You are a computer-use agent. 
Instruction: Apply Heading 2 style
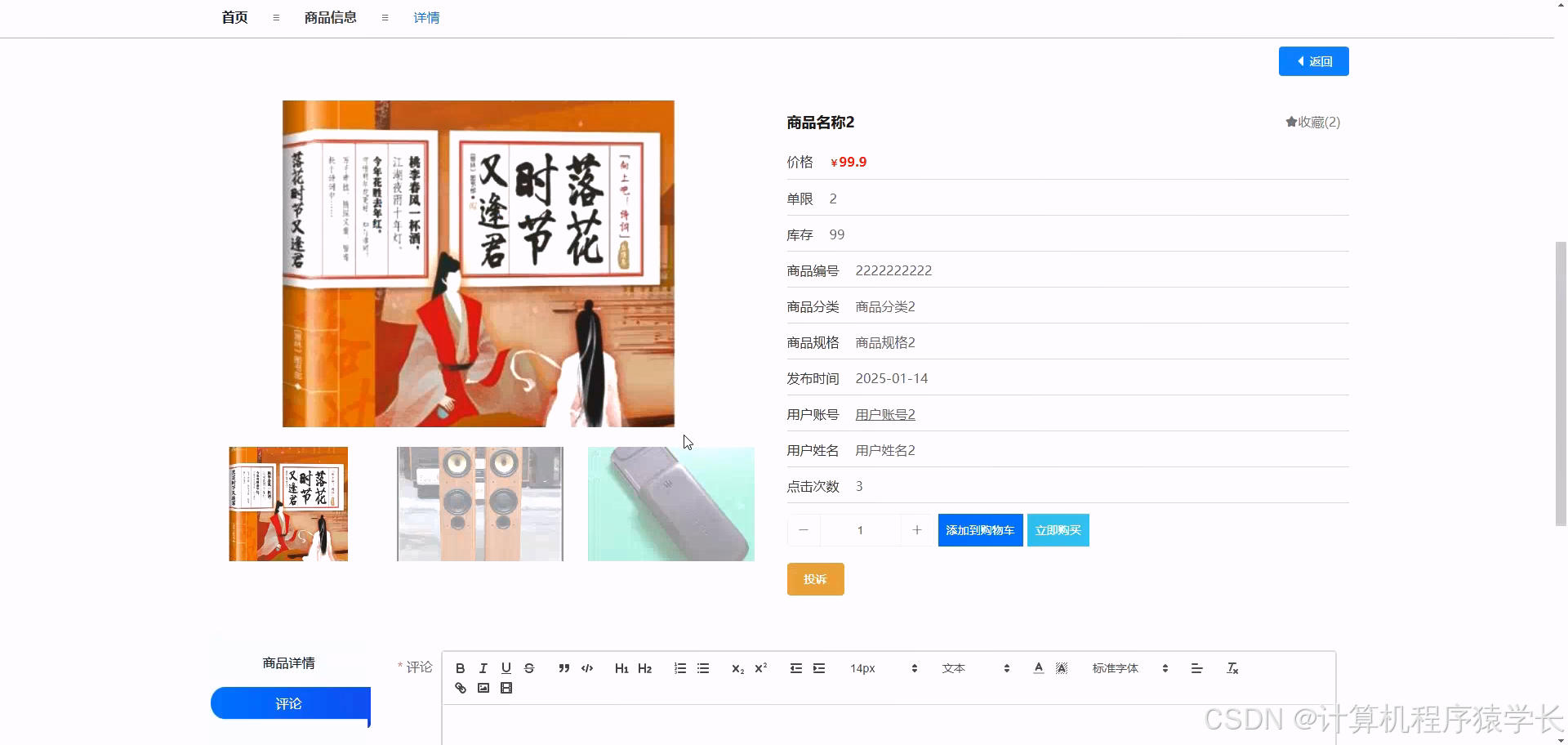point(644,668)
